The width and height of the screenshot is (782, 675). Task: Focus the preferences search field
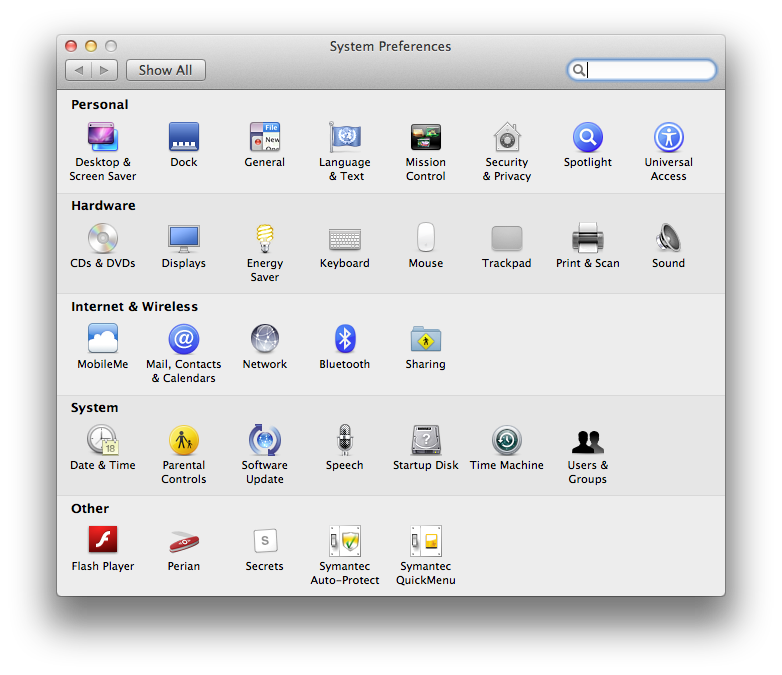(642, 70)
